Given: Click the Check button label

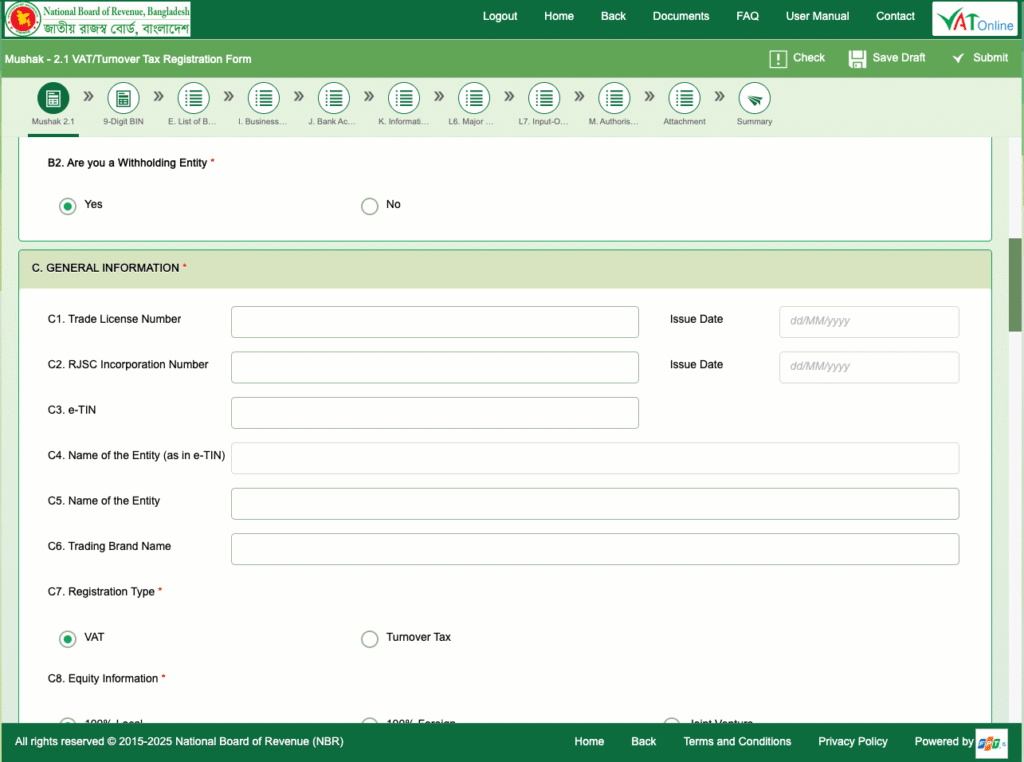Looking at the screenshot, I should click(809, 57).
